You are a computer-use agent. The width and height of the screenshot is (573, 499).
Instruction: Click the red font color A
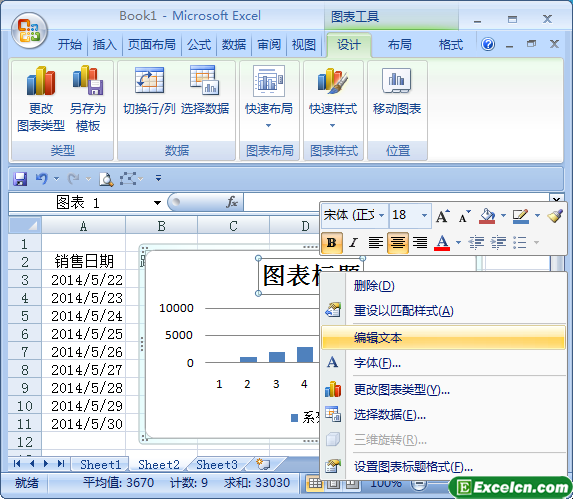442,242
